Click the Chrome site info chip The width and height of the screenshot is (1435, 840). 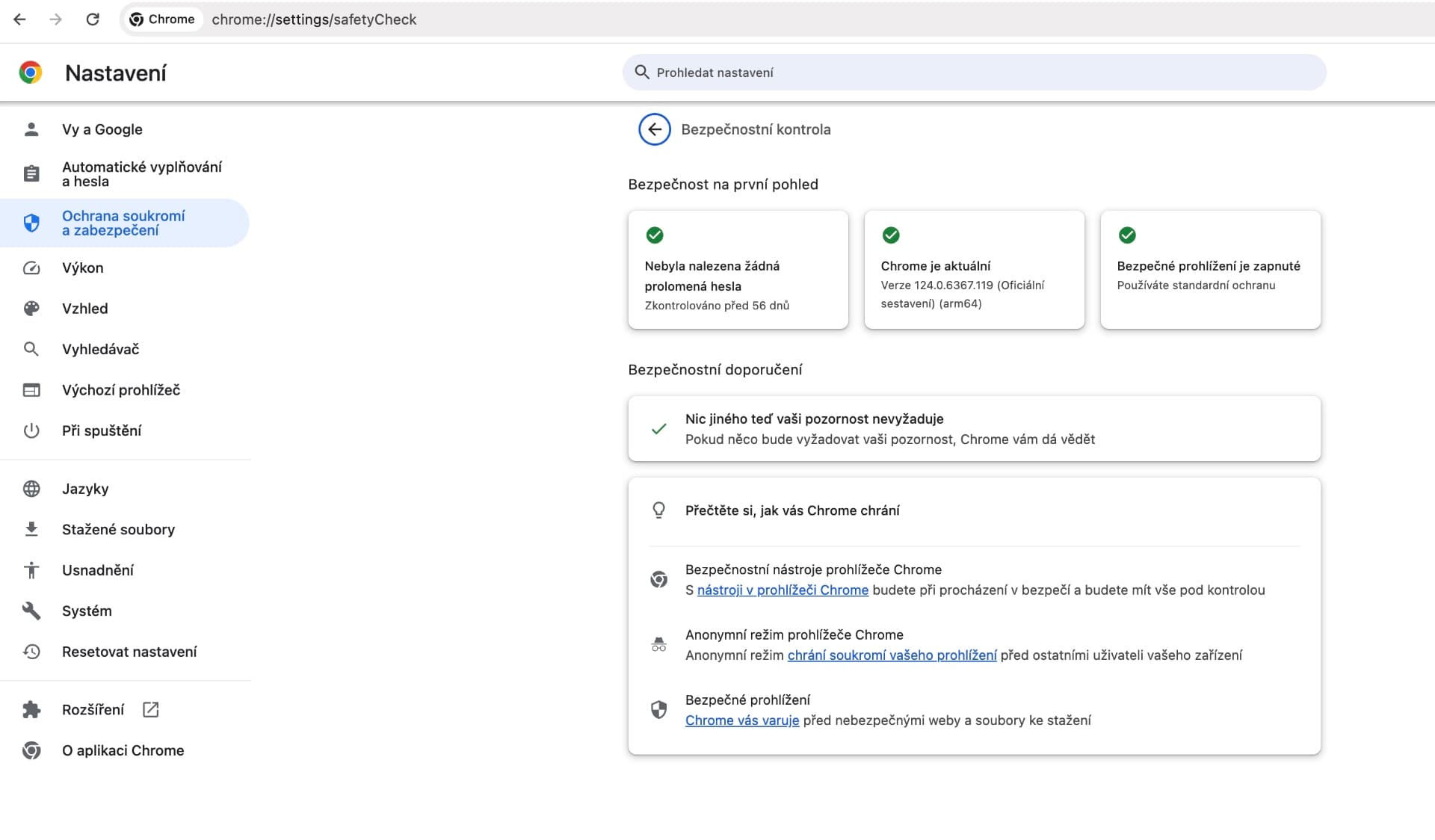click(x=162, y=19)
